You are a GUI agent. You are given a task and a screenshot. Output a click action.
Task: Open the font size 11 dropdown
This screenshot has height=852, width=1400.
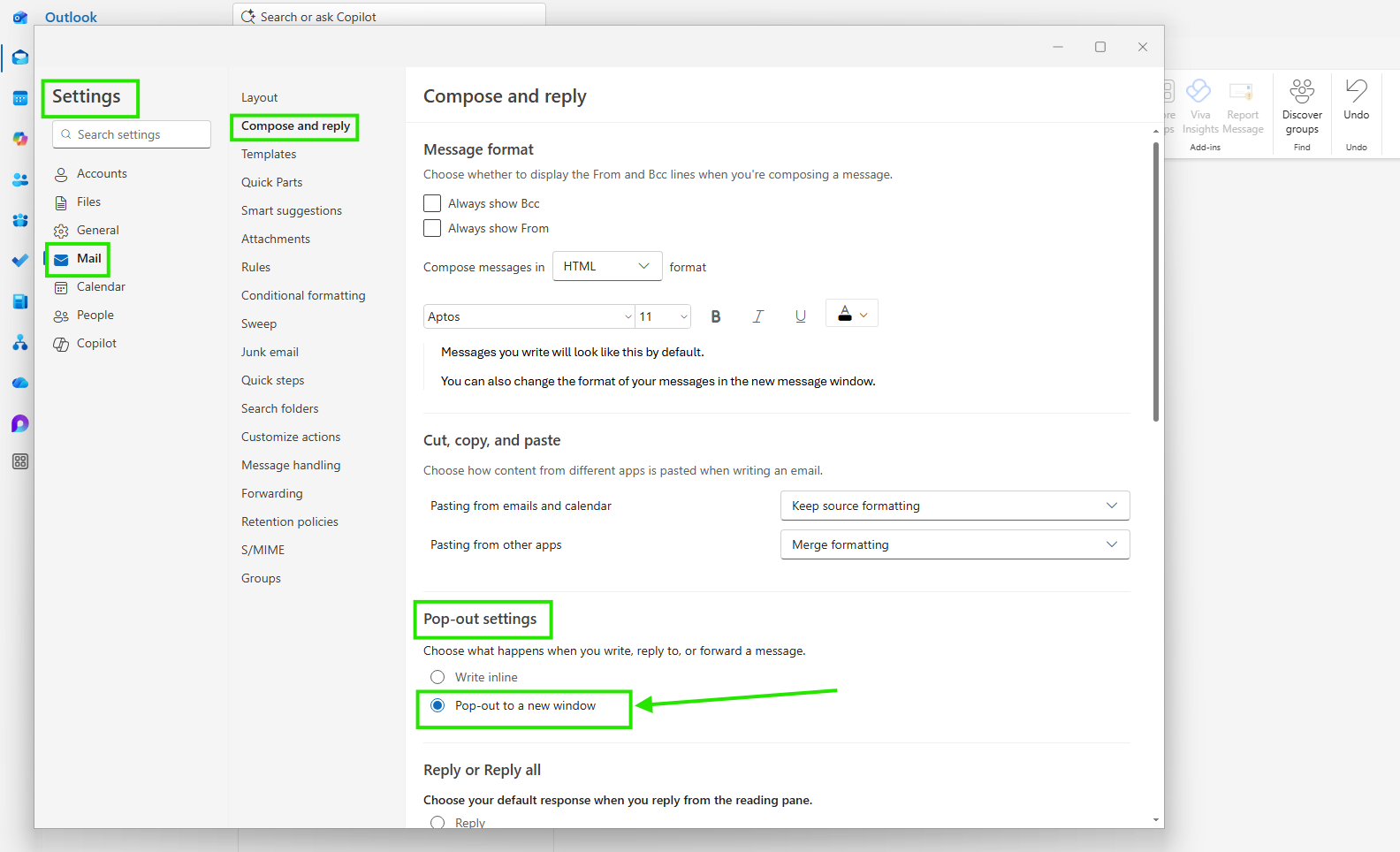click(x=663, y=316)
